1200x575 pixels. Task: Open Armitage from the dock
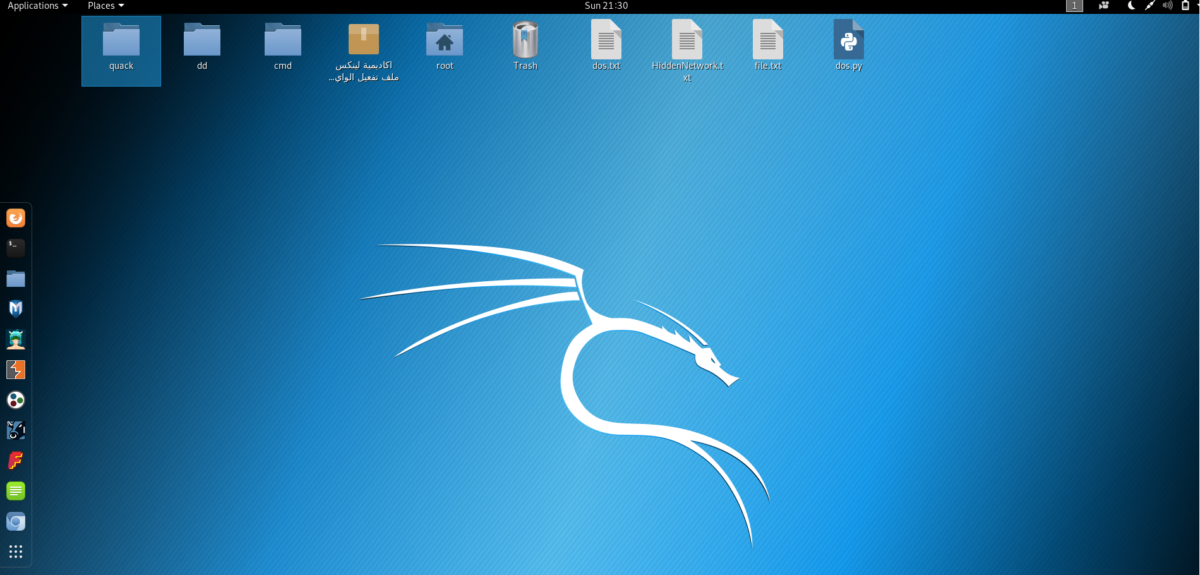(x=16, y=340)
